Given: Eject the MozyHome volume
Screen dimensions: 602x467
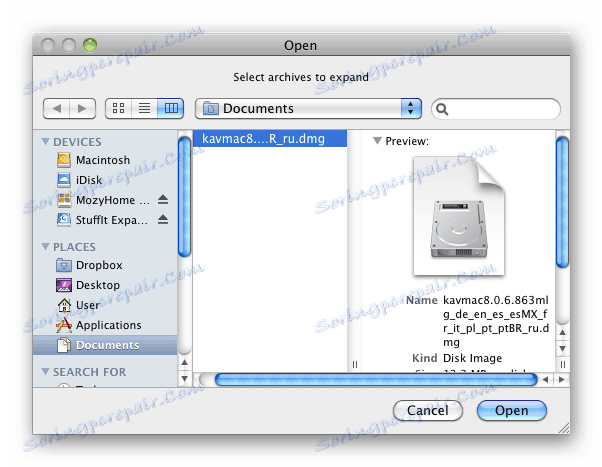Looking at the screenshot, I should click(163, 200).
